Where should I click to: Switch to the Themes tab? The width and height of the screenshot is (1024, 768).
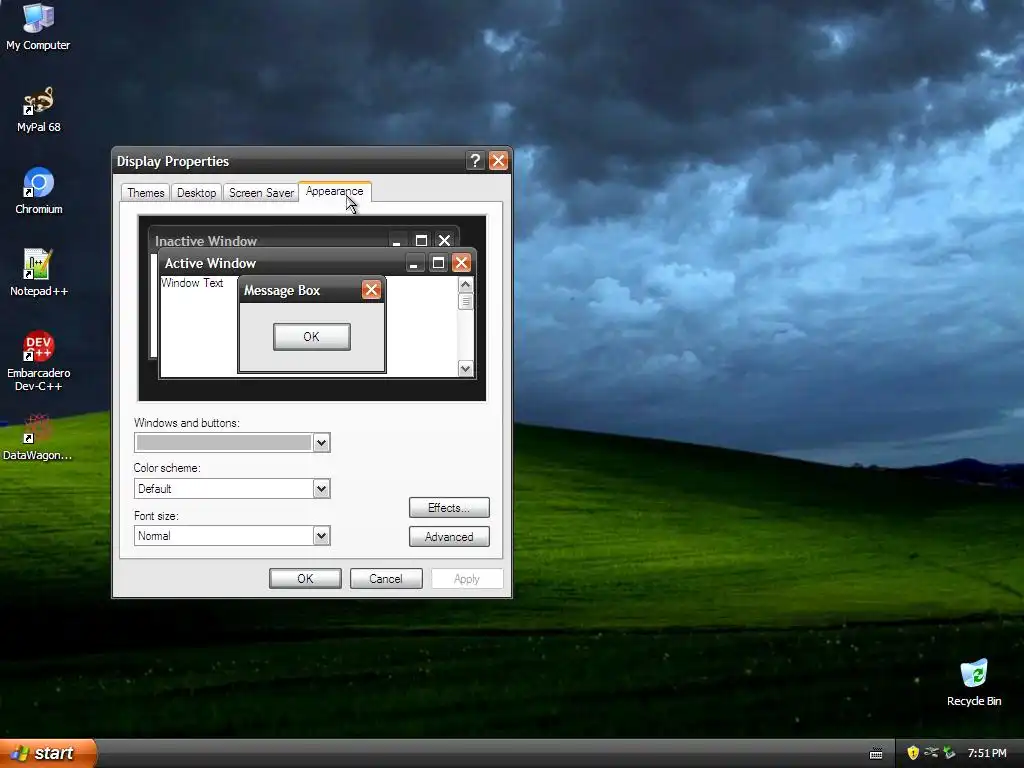[146, 193]
